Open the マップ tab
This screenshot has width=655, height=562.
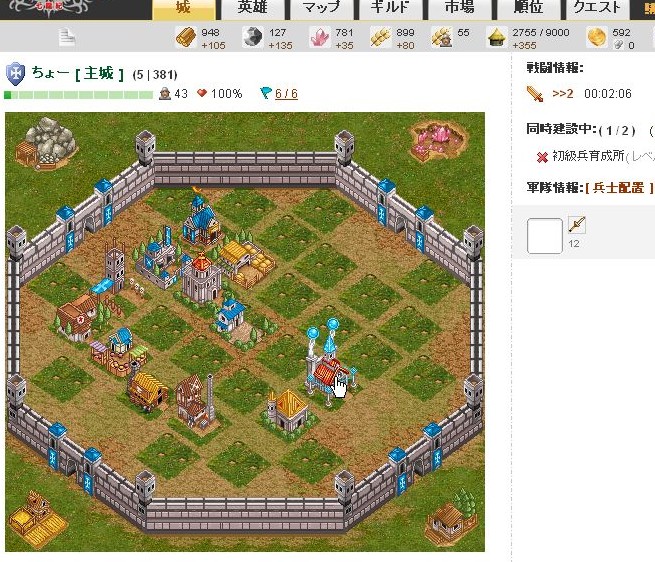[x=321, y=8]
